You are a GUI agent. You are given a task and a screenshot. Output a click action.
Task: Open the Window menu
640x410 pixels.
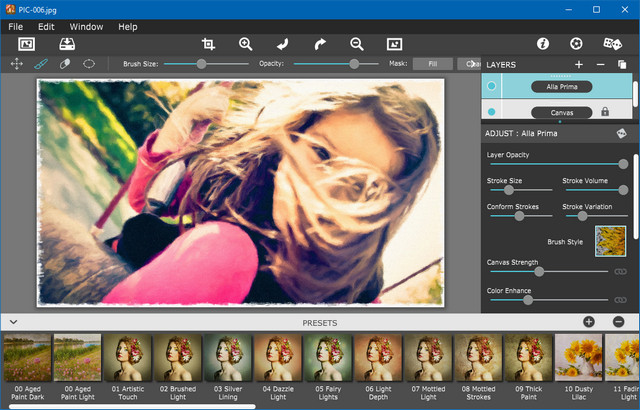pos(86,26)
